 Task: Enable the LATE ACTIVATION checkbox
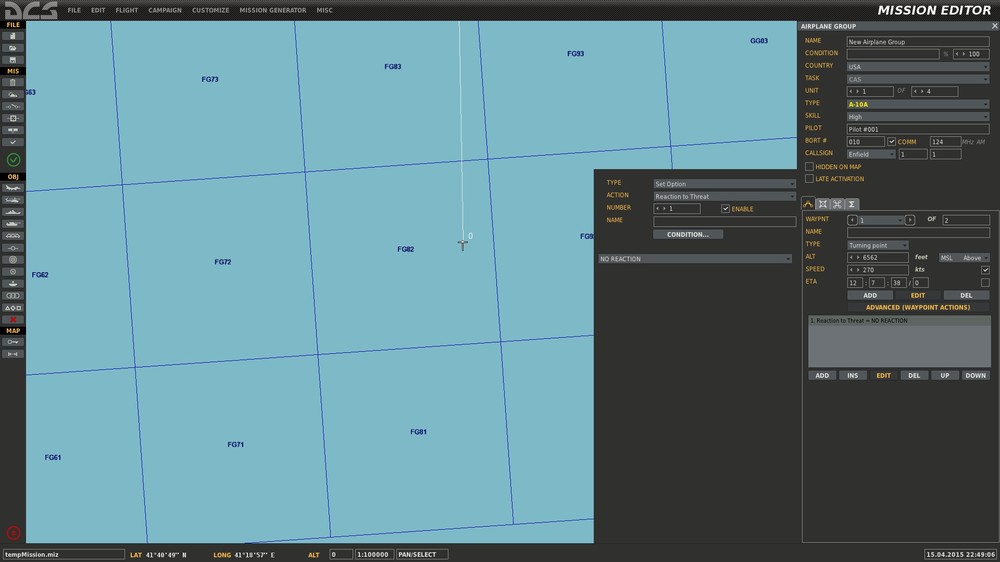809,179
